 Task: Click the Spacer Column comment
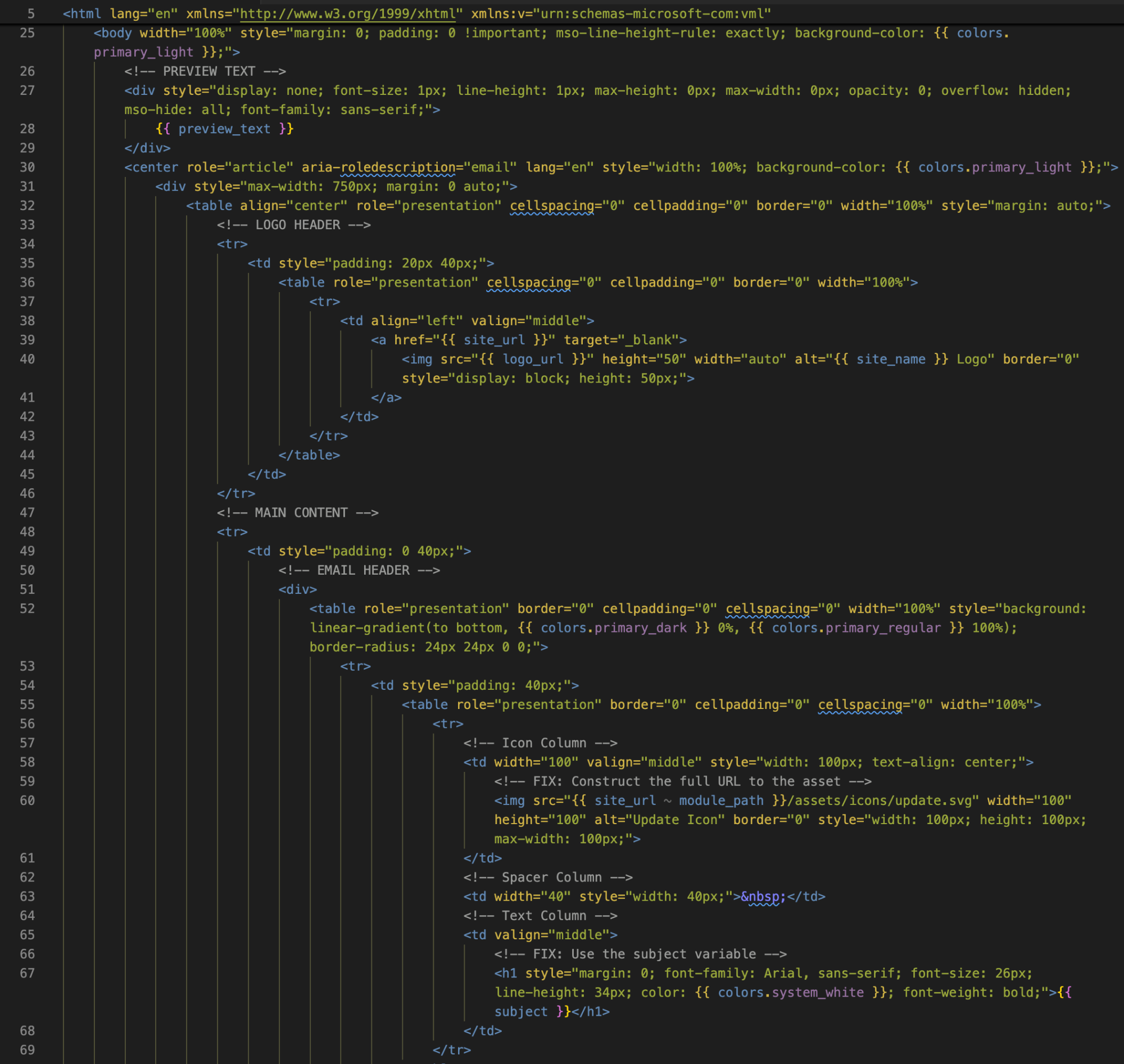coord(548,877)
